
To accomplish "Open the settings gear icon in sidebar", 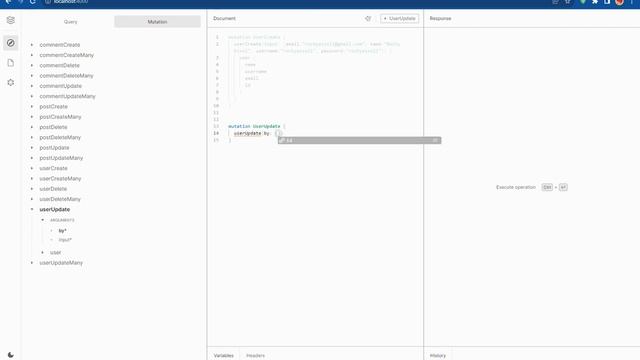I will coord(11,82).
